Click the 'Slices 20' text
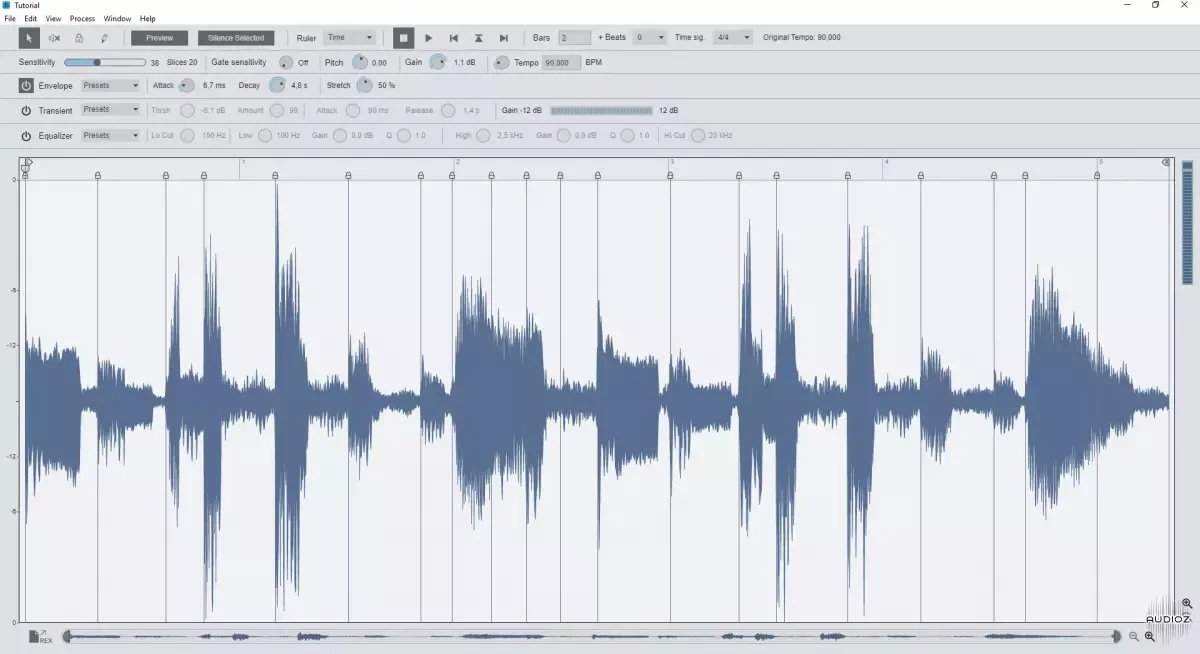Viewport: 1200px width, 654px height. 182,62
